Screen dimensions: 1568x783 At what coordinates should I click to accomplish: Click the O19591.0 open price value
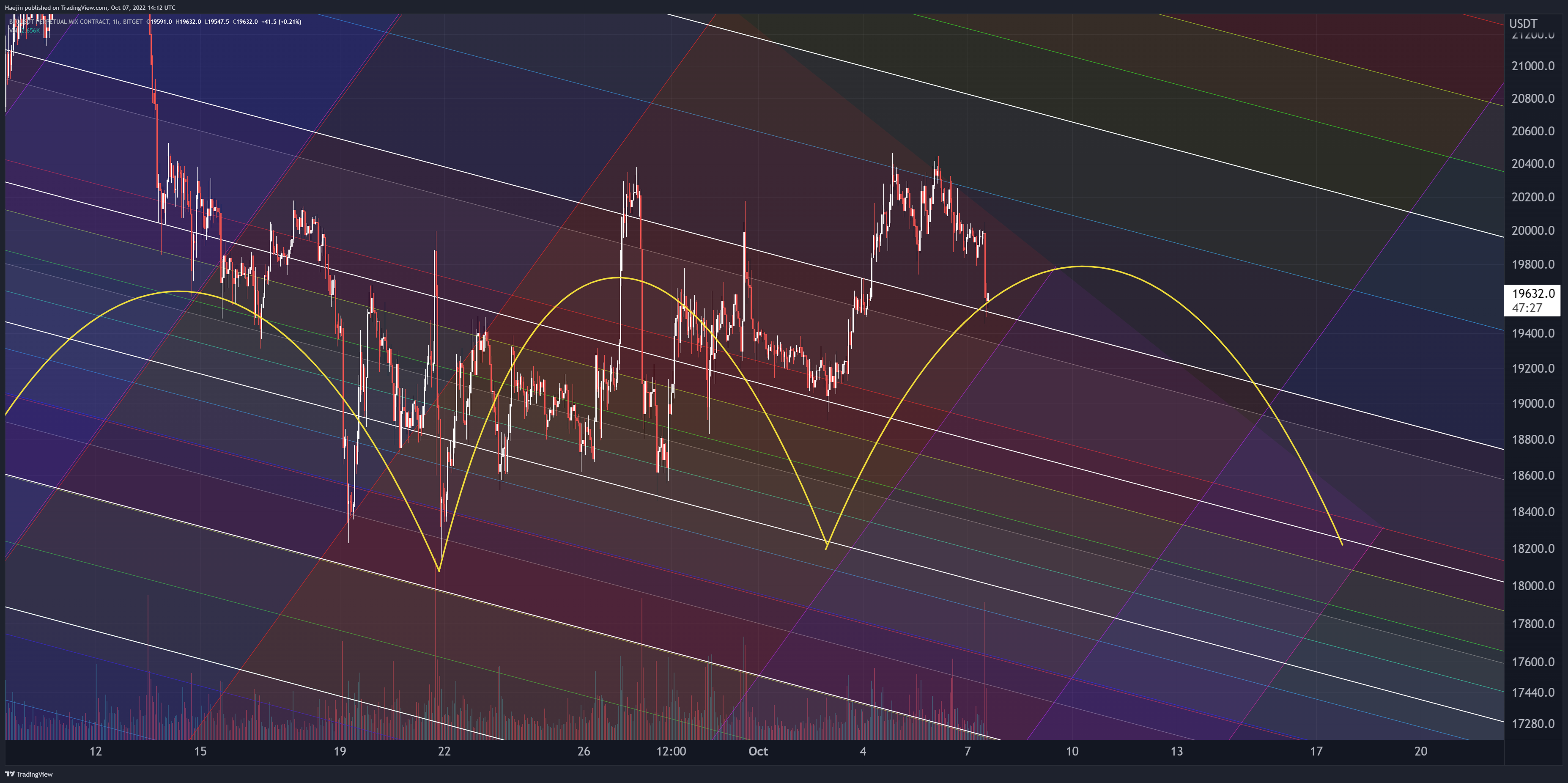click(159, 22)
